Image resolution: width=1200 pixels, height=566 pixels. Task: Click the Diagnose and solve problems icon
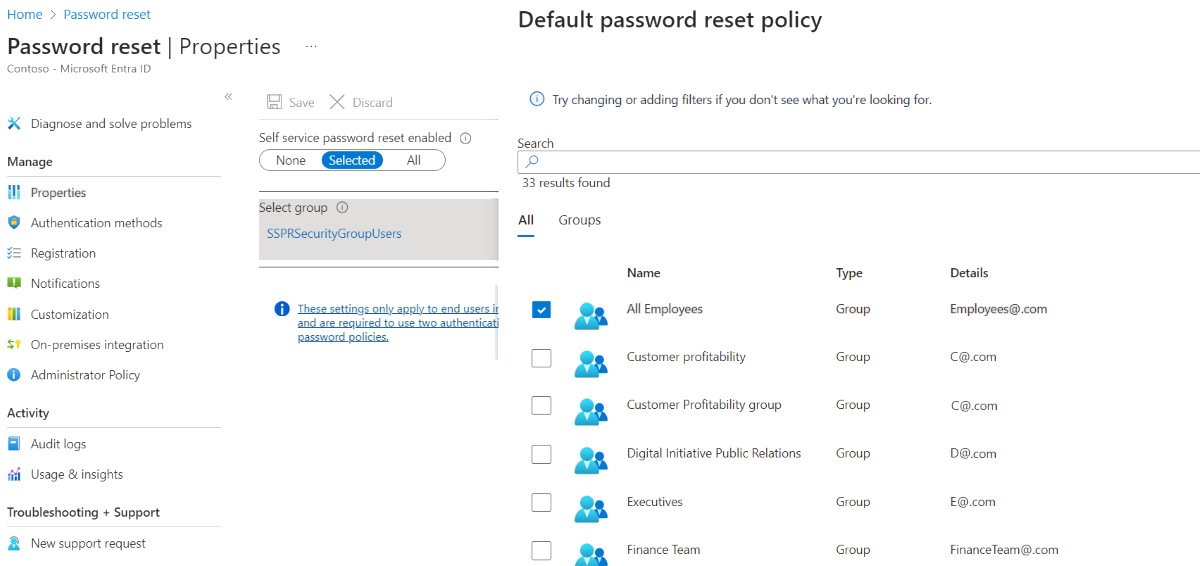pos(14,124)
